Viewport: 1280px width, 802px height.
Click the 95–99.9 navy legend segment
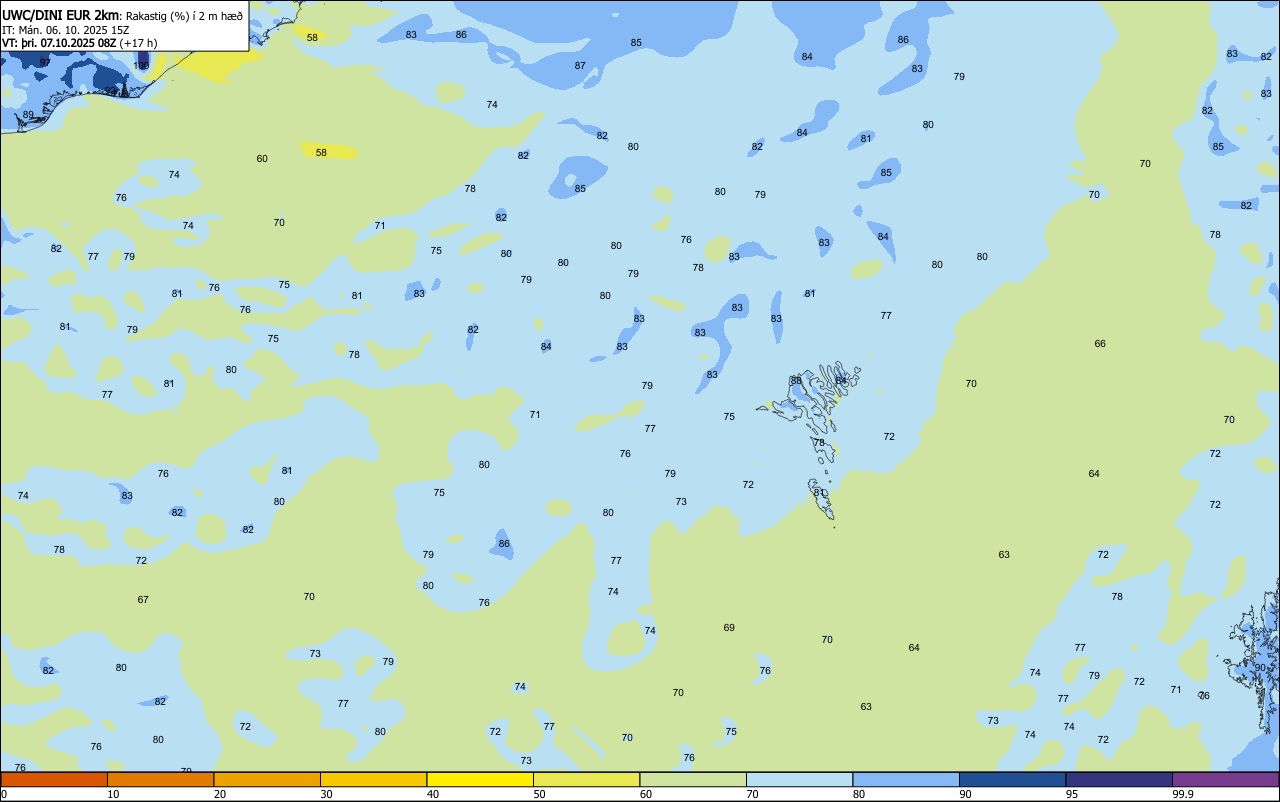pyautogui.click(x=1119, y=779)
